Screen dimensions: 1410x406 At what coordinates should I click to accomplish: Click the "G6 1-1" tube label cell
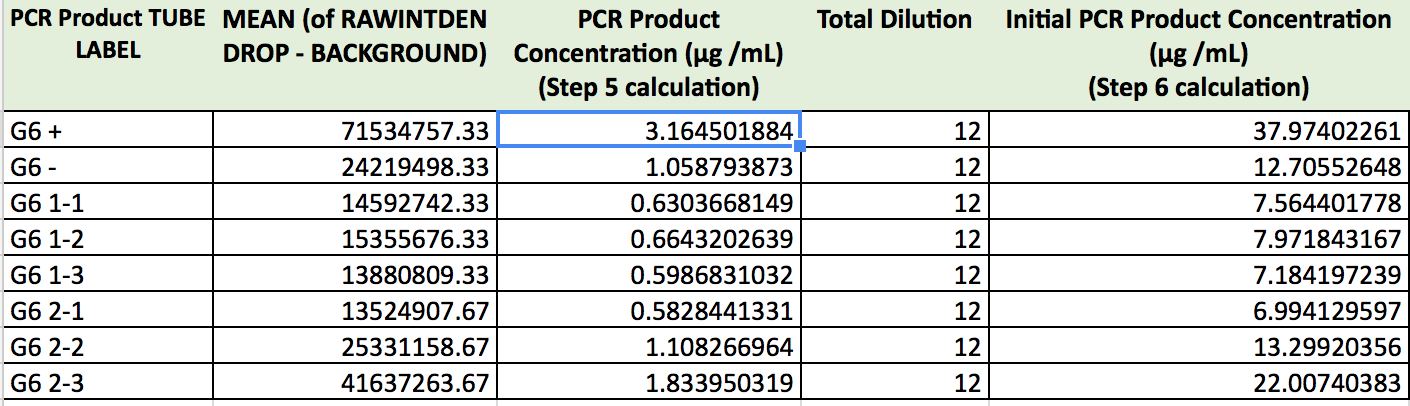tap(106, 203)
